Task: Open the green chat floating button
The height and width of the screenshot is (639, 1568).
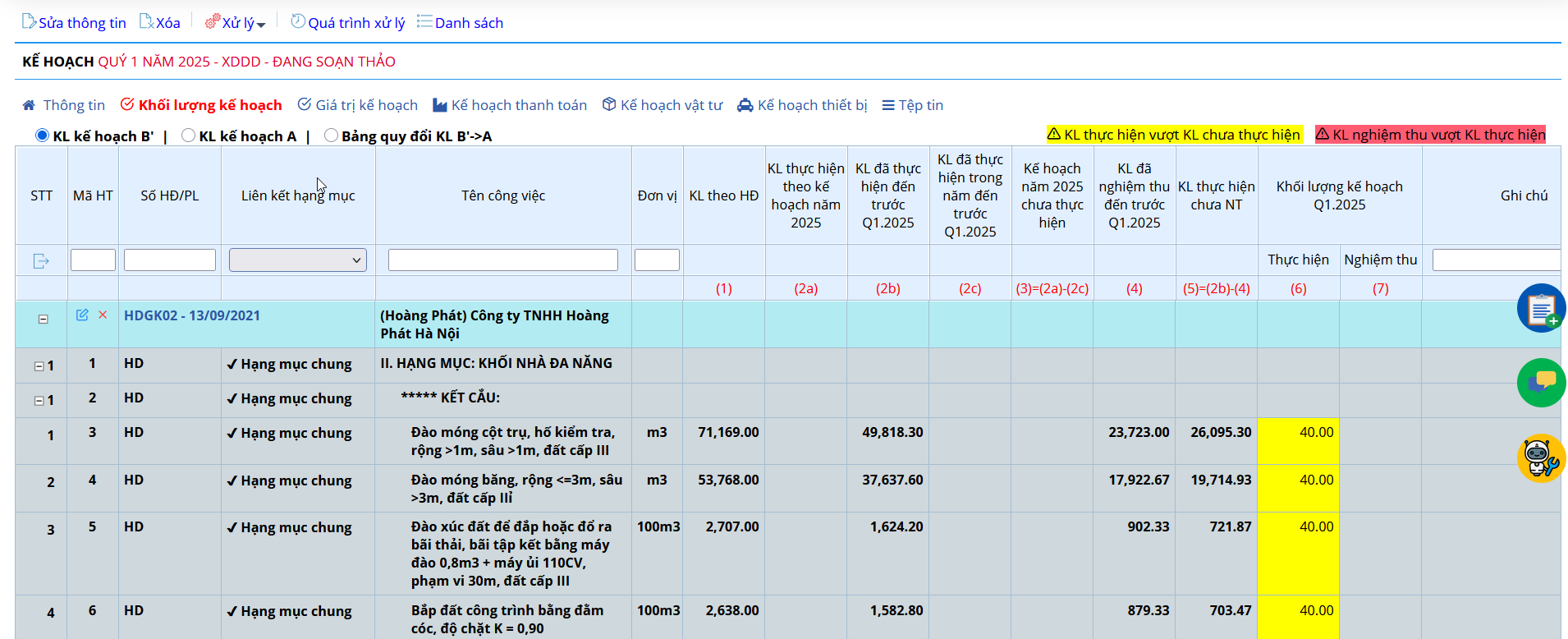Action: (1541, 383)
